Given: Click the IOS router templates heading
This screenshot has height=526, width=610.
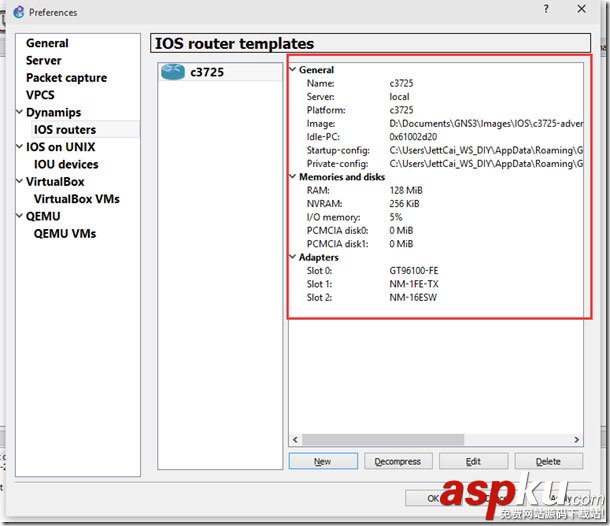Looking at the screenshot, I should pyautogui.click(x=234, y=43).
